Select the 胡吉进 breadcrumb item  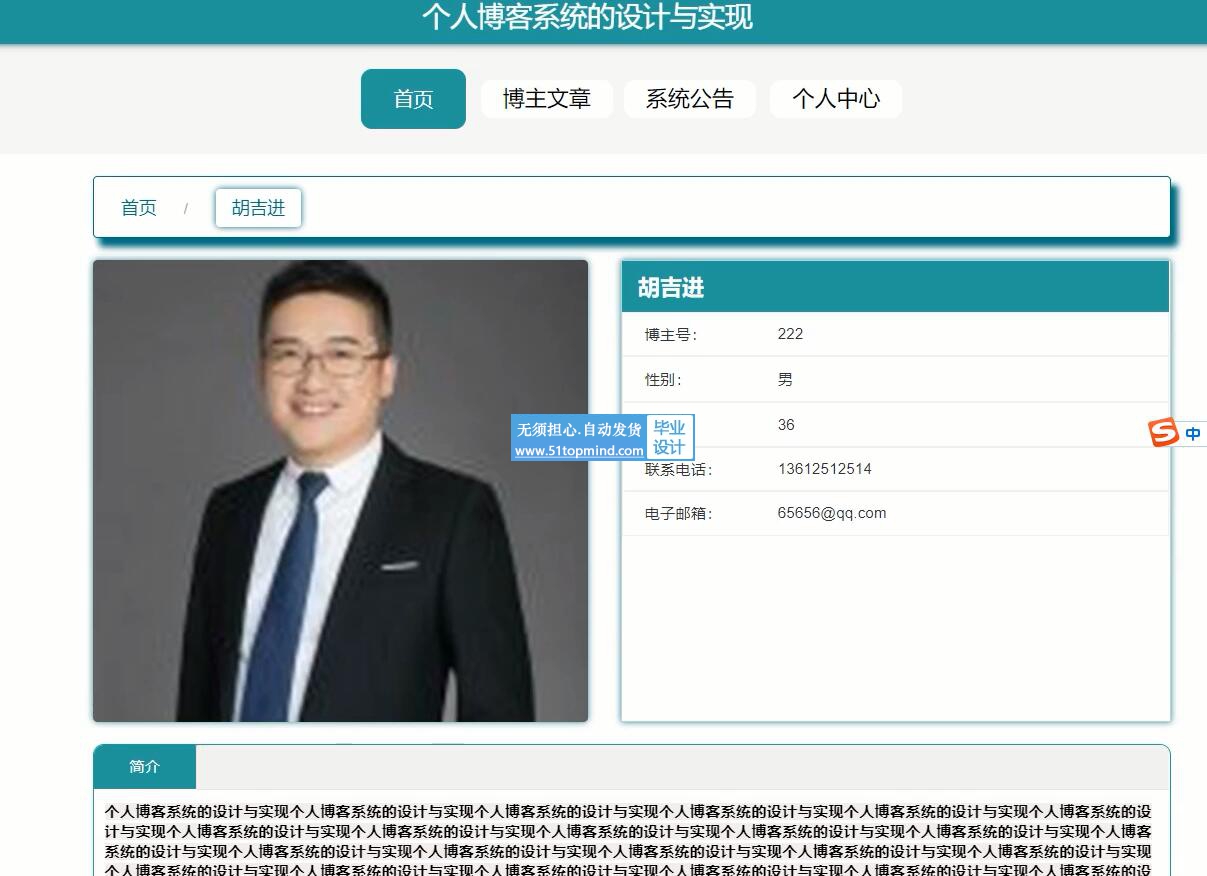pyautogui.click(x=258, y=208)
